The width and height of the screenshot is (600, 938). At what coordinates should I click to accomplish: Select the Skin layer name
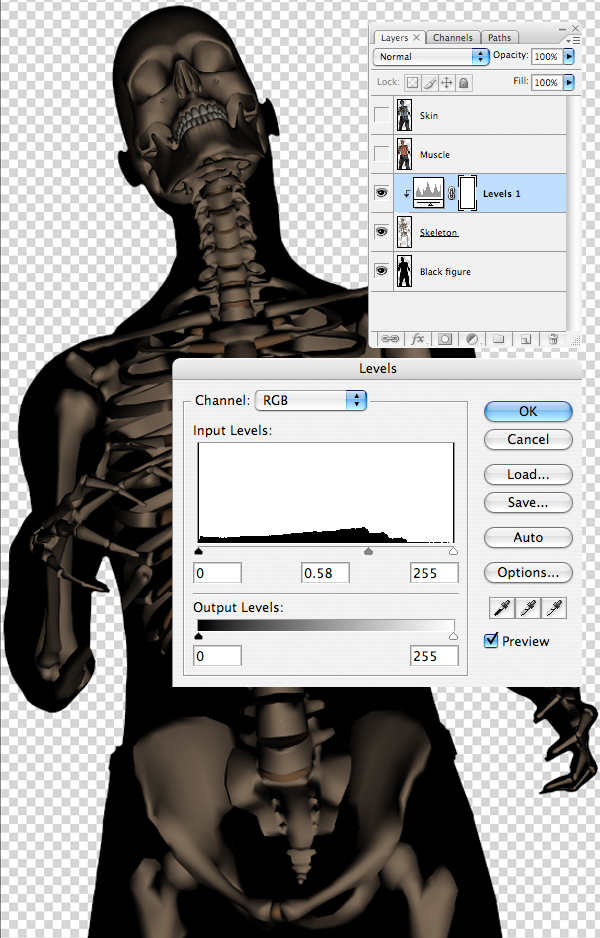coord(429,115)
